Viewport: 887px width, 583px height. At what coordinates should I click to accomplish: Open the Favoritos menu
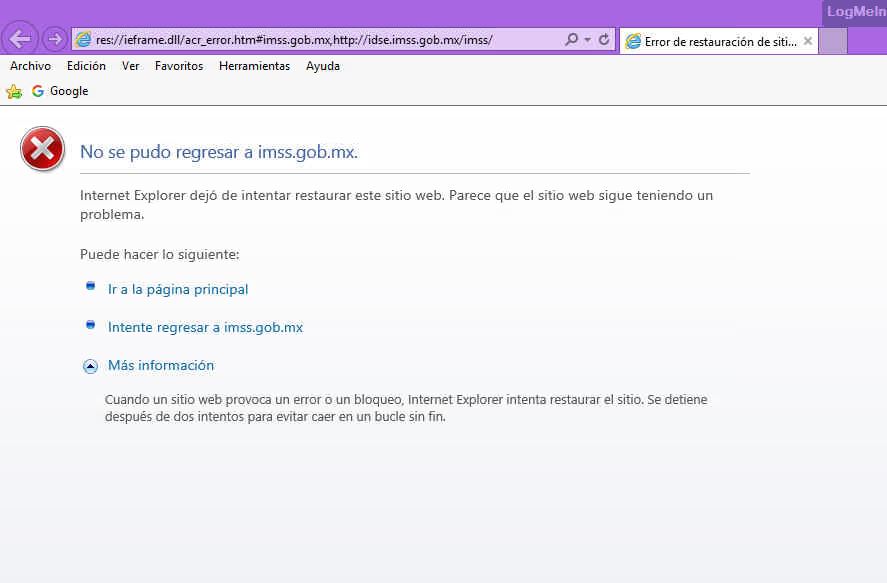(179, 66)
